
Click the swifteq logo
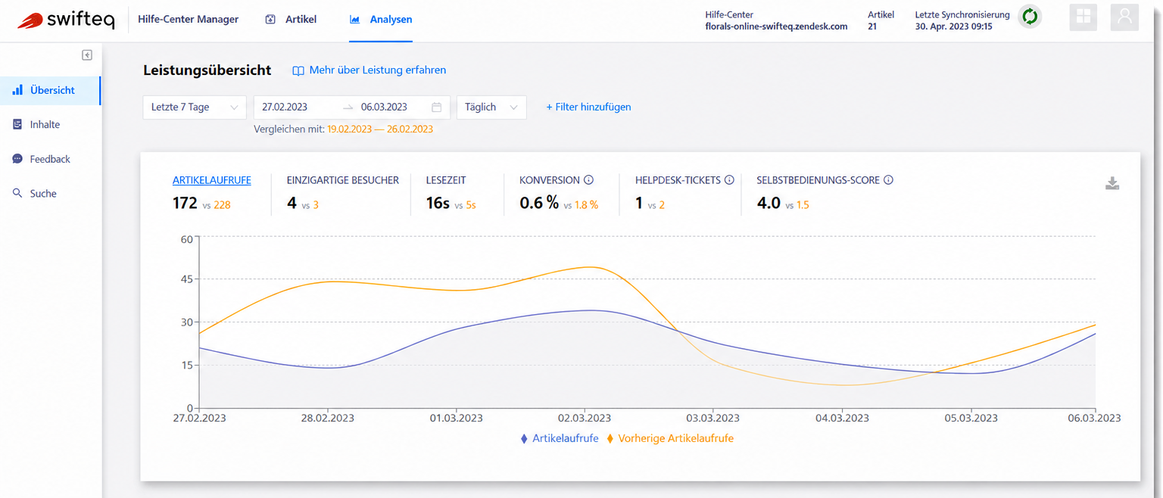(66, 19)
